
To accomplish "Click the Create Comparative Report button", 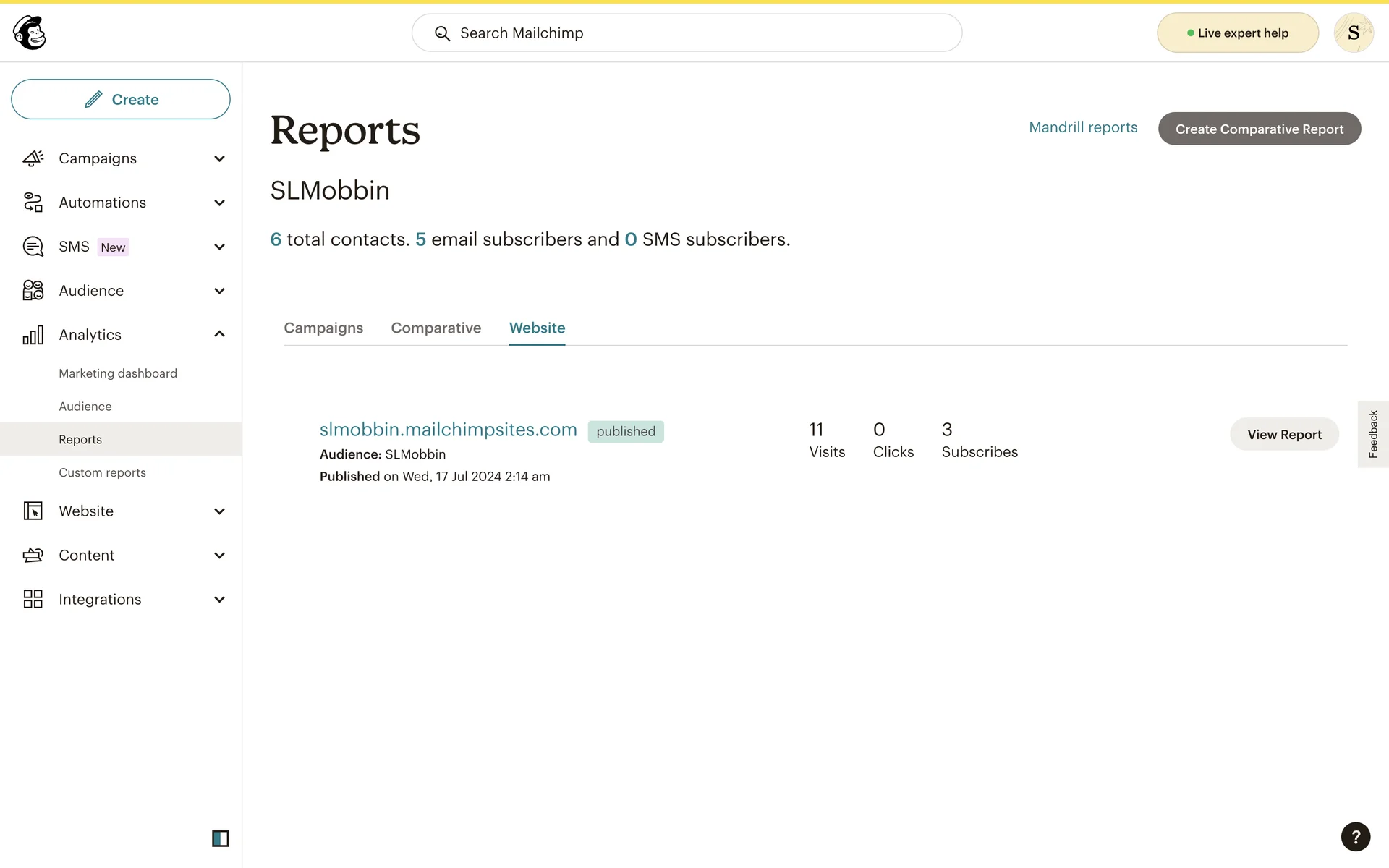I will [x=1259, y=129].
